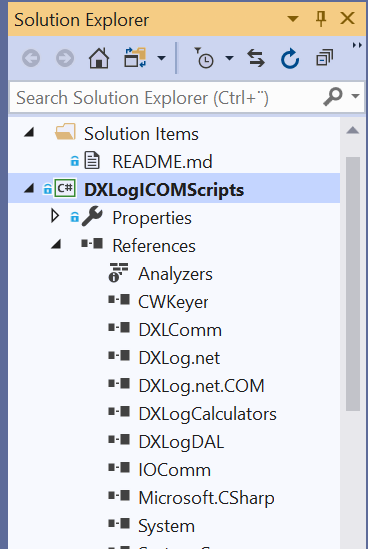
Task: Select the README.md file
Action: click(x=162, y=162)
